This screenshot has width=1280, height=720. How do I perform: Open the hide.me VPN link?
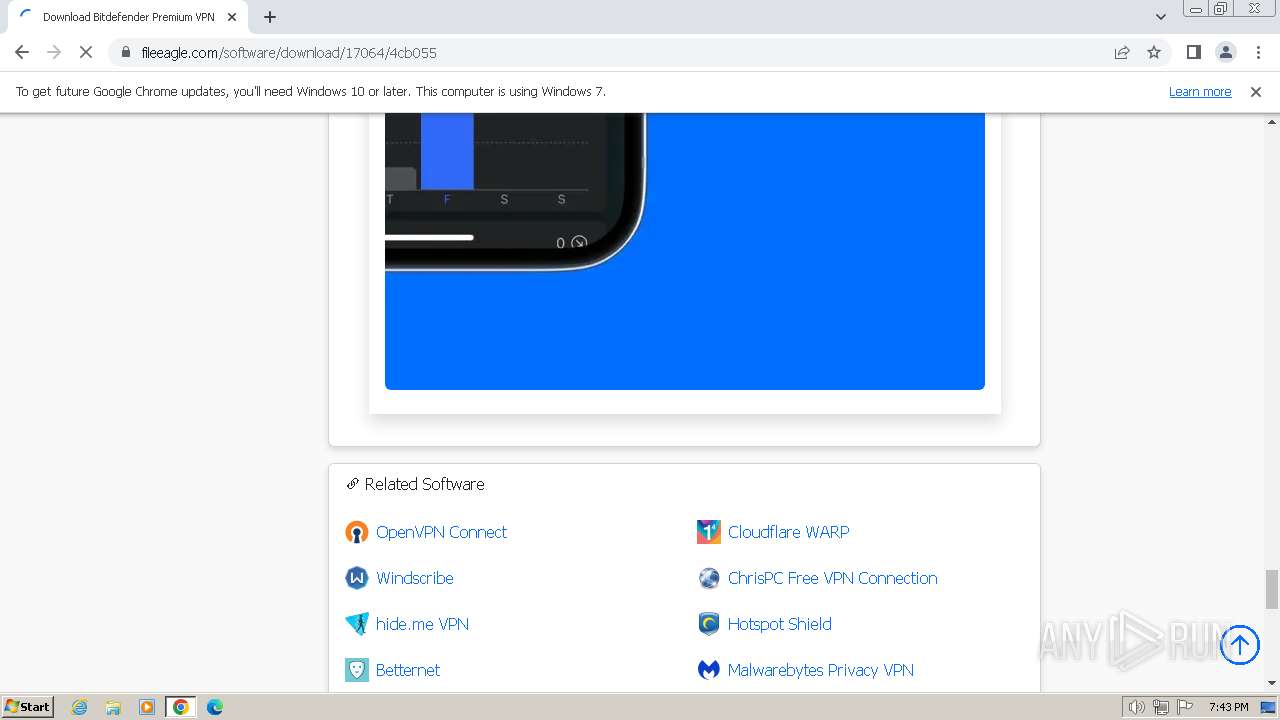(422, 624)
